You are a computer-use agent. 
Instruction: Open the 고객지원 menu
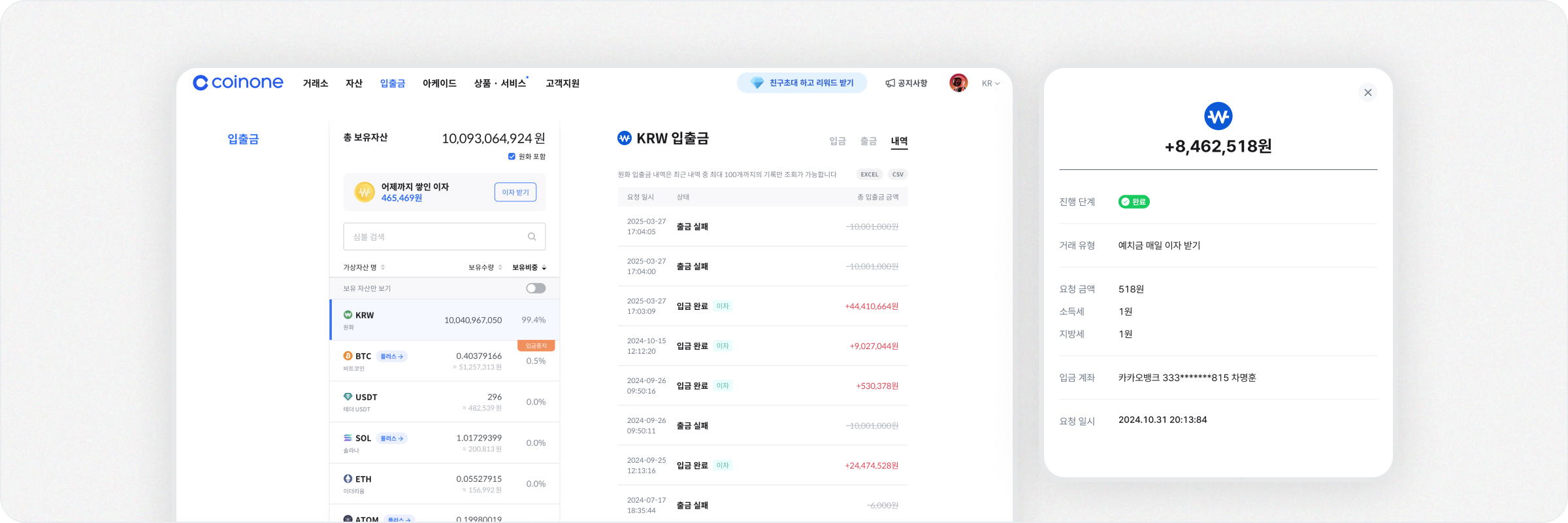(563, 83)
